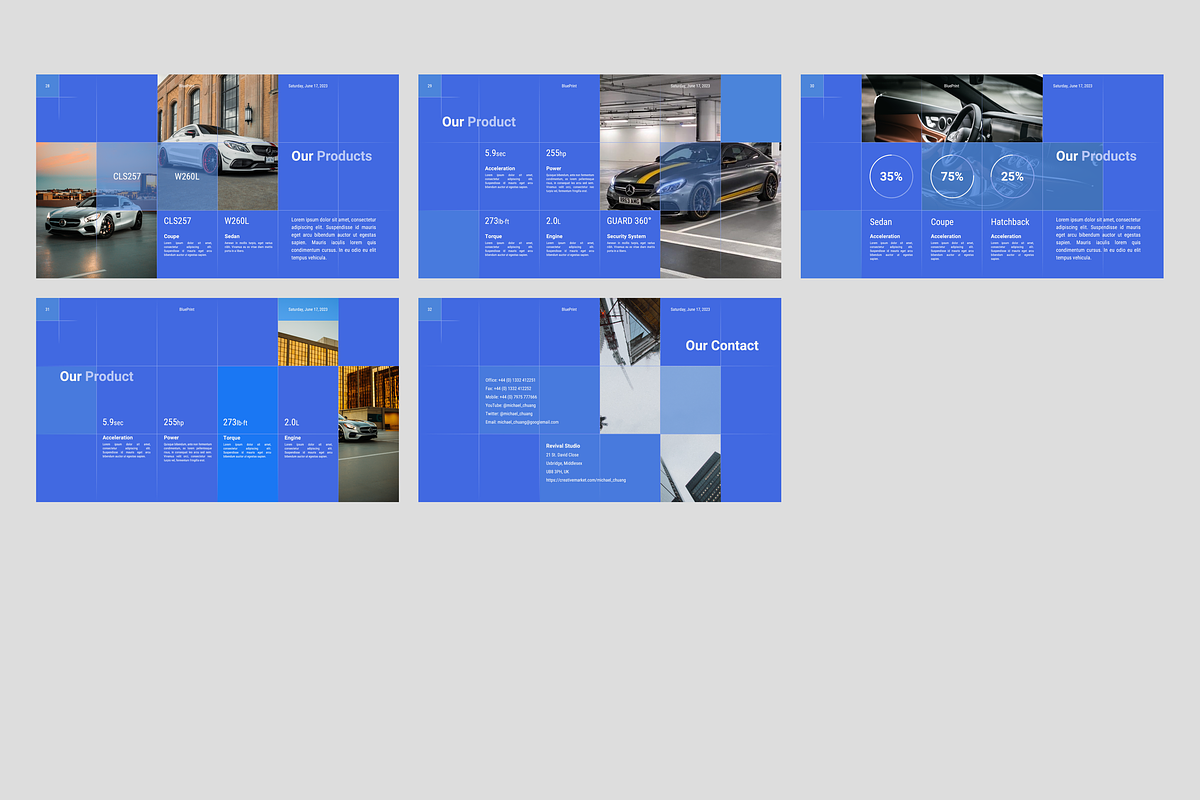Click '273lb-ft' on slide 31
Image resolution: width=1200 pixels, height=800 pixels.
pos(236,423)
